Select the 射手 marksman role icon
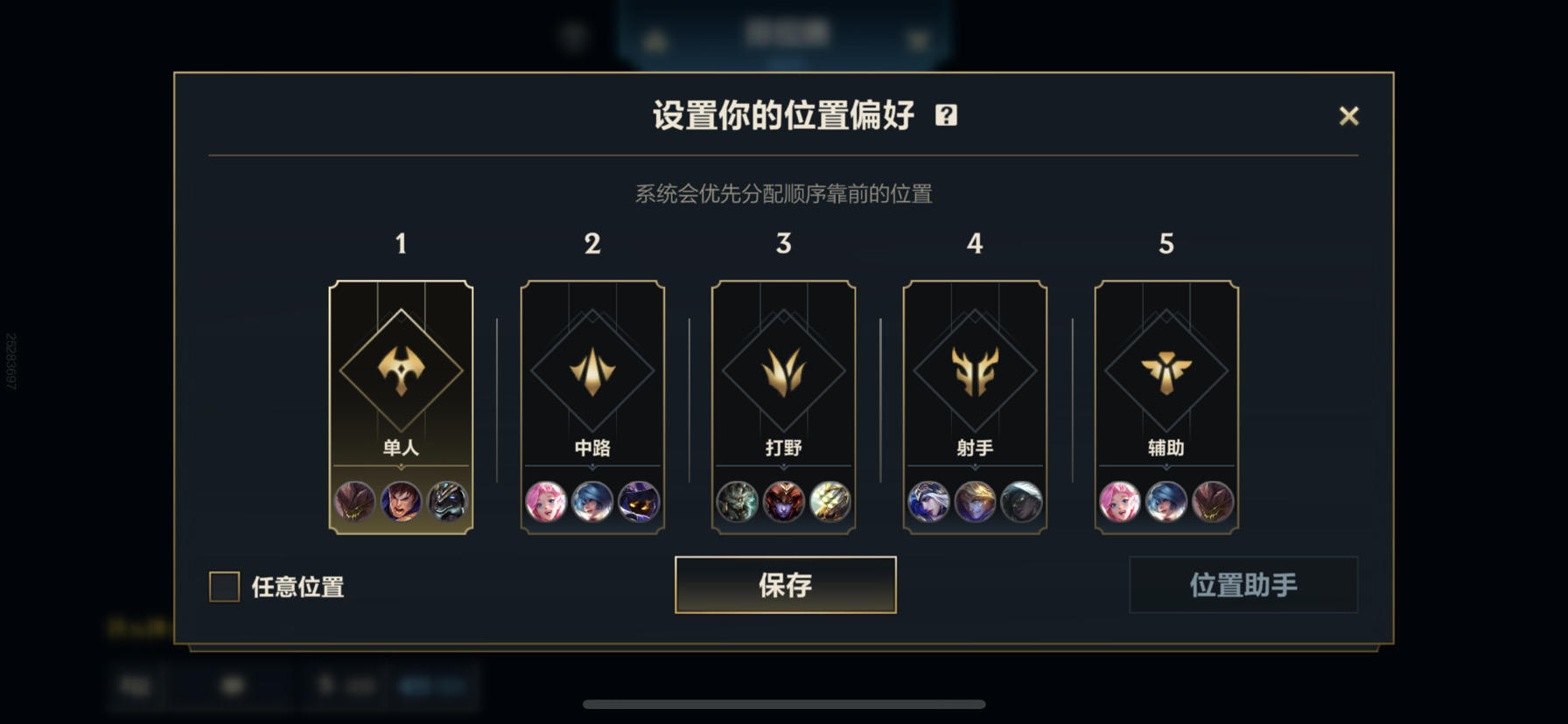 (975, 370)
